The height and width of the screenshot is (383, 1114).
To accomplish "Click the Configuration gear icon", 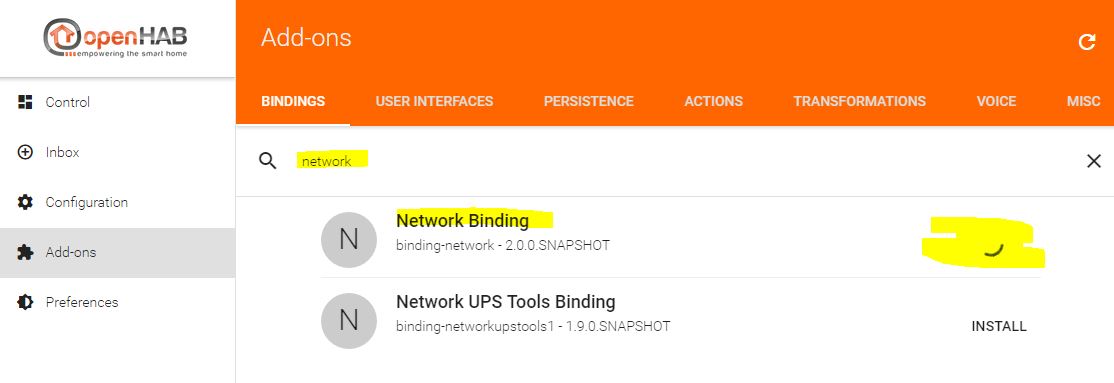I will tap(25, 203).
